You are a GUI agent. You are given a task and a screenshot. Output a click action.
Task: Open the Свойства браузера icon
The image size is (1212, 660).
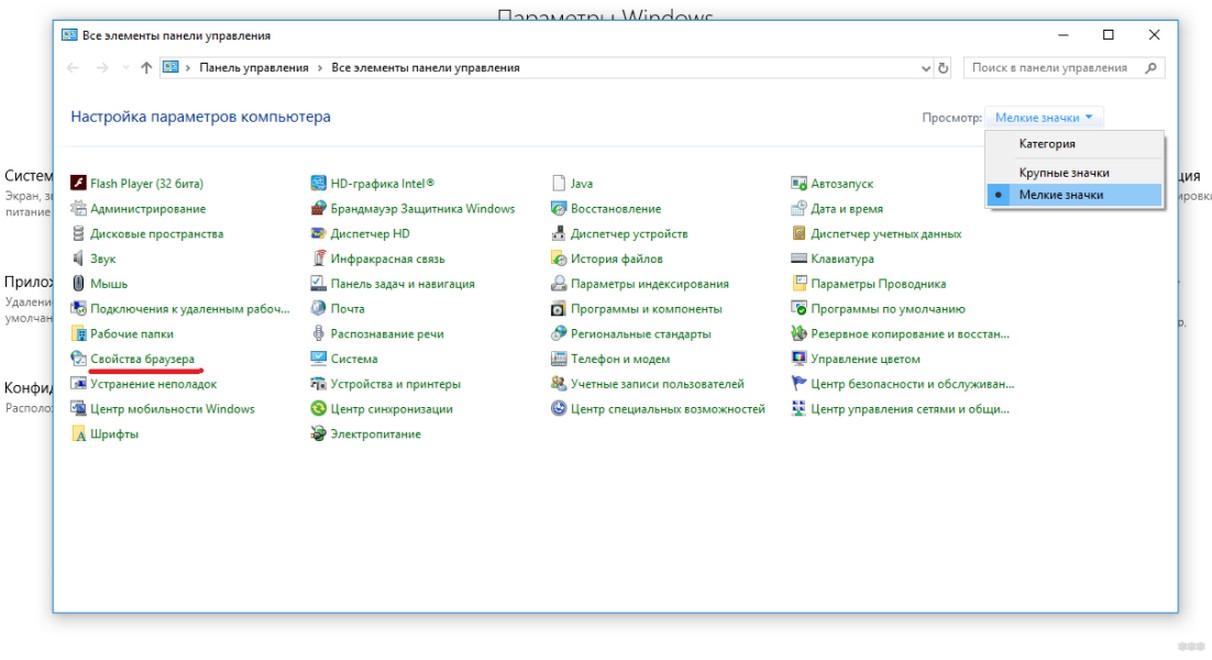click(79, 359)
